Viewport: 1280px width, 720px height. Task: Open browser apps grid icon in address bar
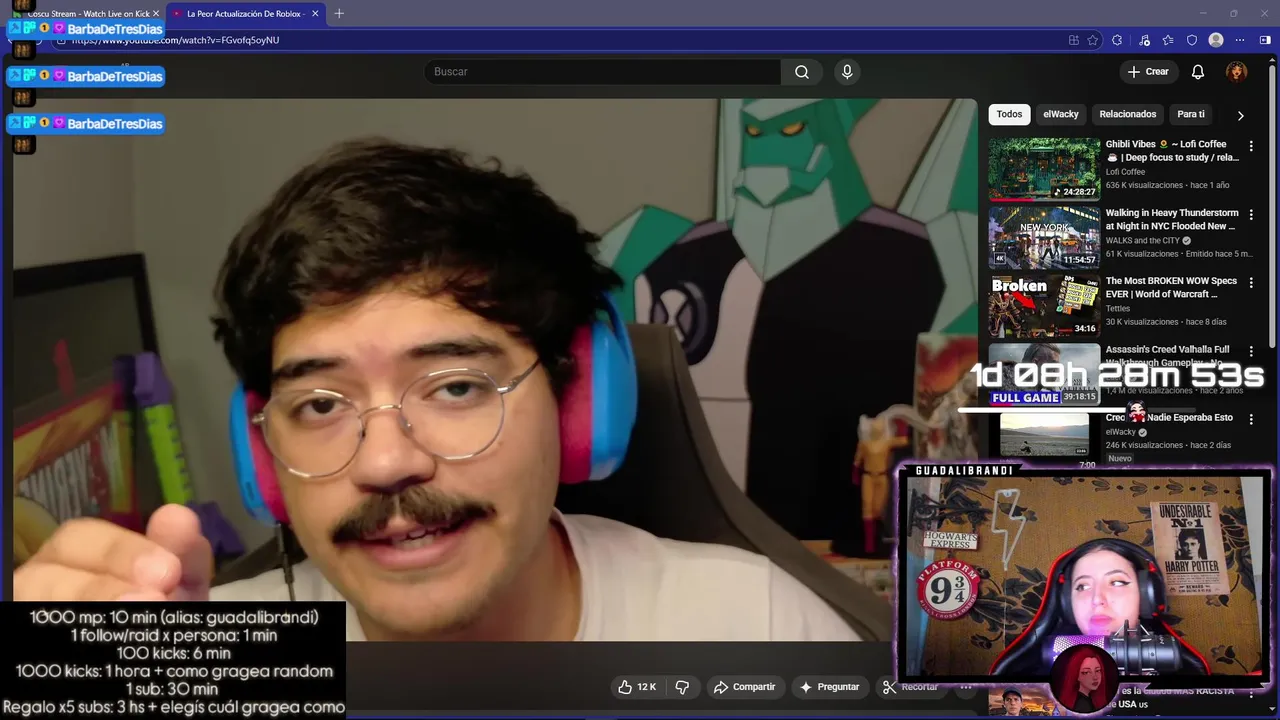click(1073, 40)
